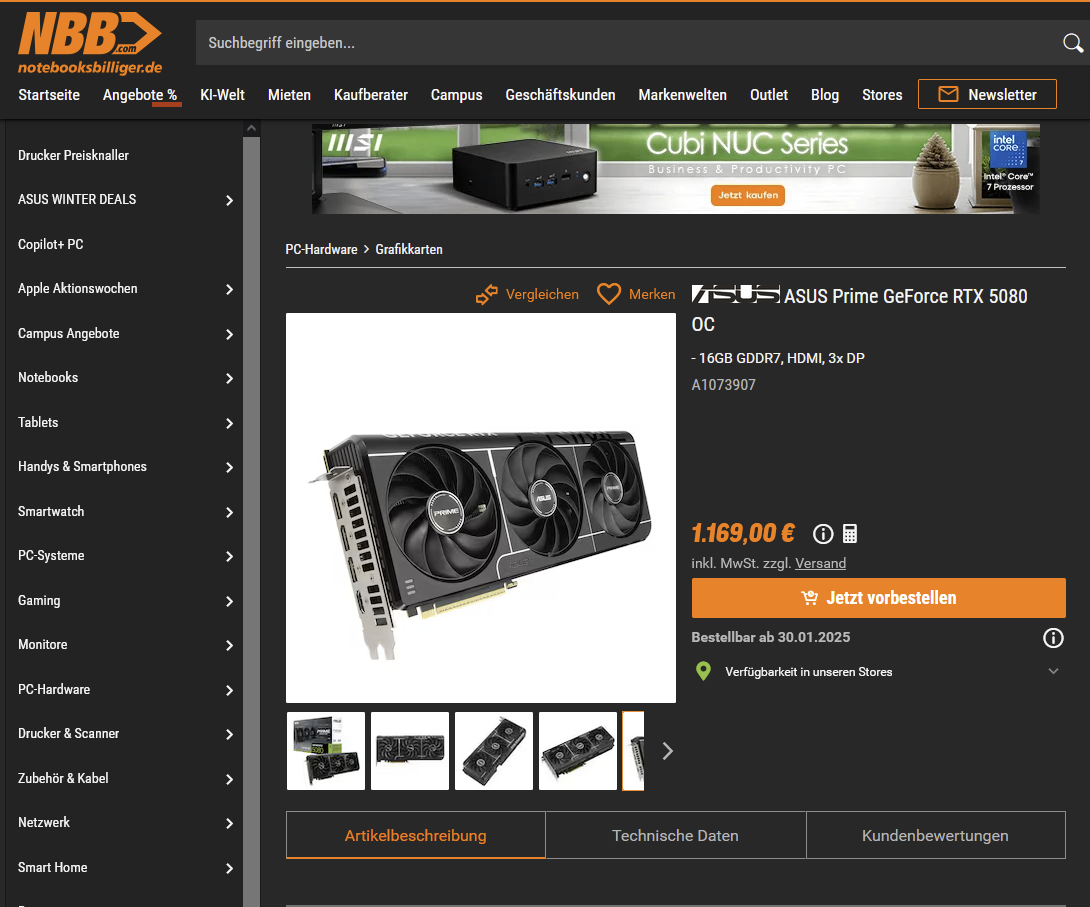
Task: Click the Jetzt vorbestellen button
Action: coord(878,598)
